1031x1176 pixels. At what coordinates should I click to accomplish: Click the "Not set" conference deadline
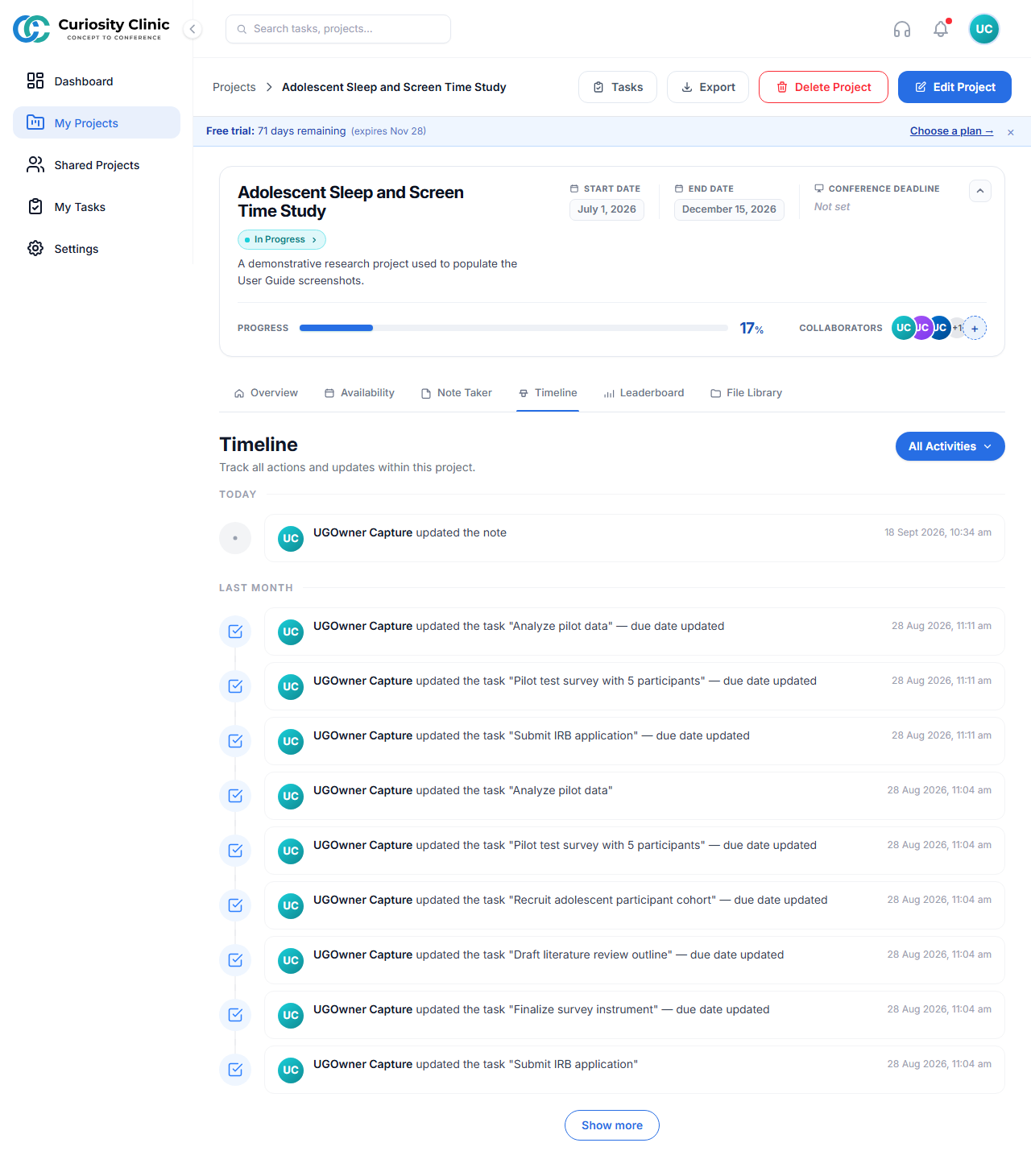(x=832, y=207)
